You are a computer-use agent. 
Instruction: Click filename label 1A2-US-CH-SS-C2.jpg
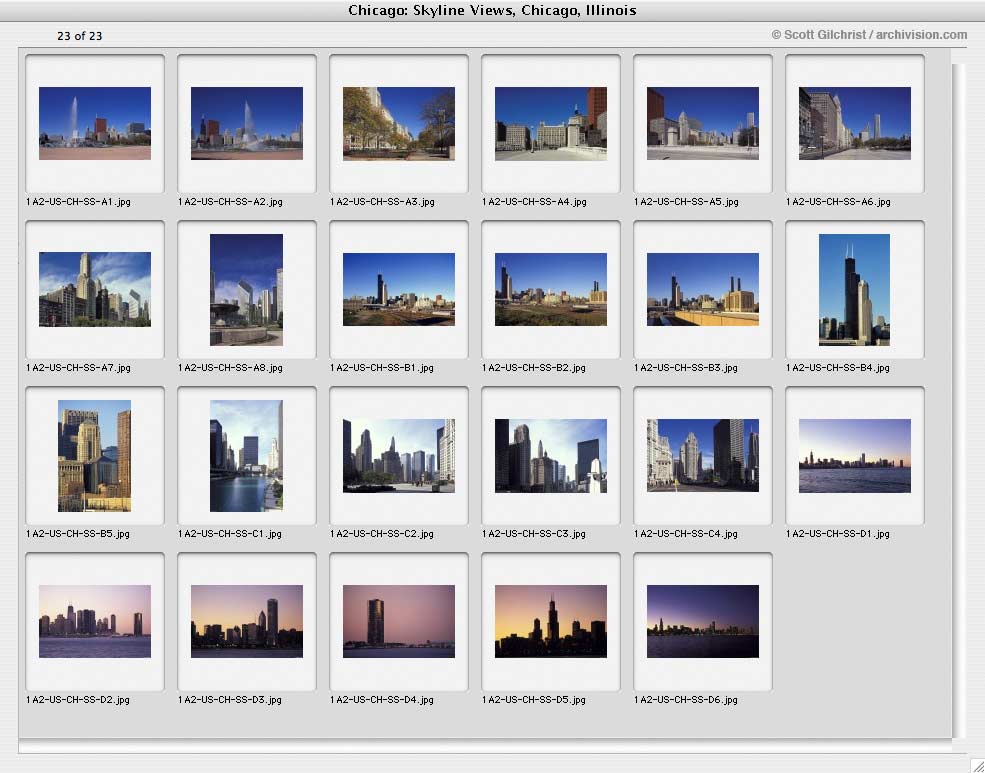click(x=382, y=534)
